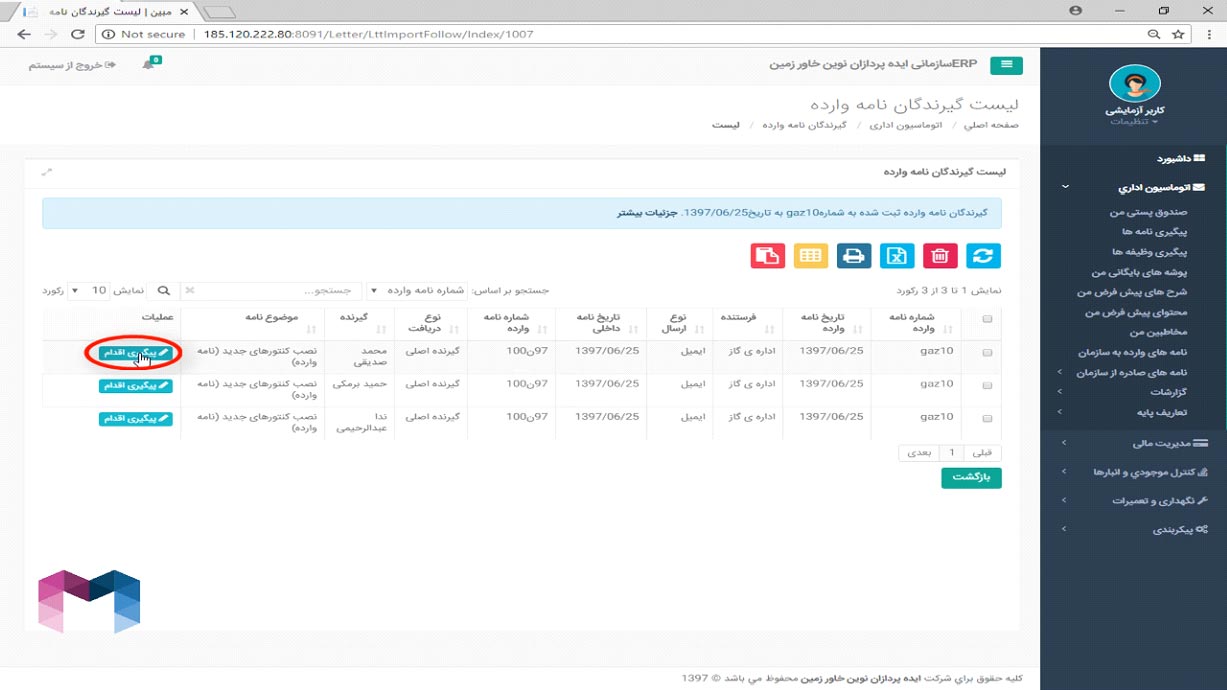Image resolution: width=1227 pixels, height=690 pixels.
Task: Click پیگیری اقدام for ندا عبدالرحیمی
Action: coord(135,419)
